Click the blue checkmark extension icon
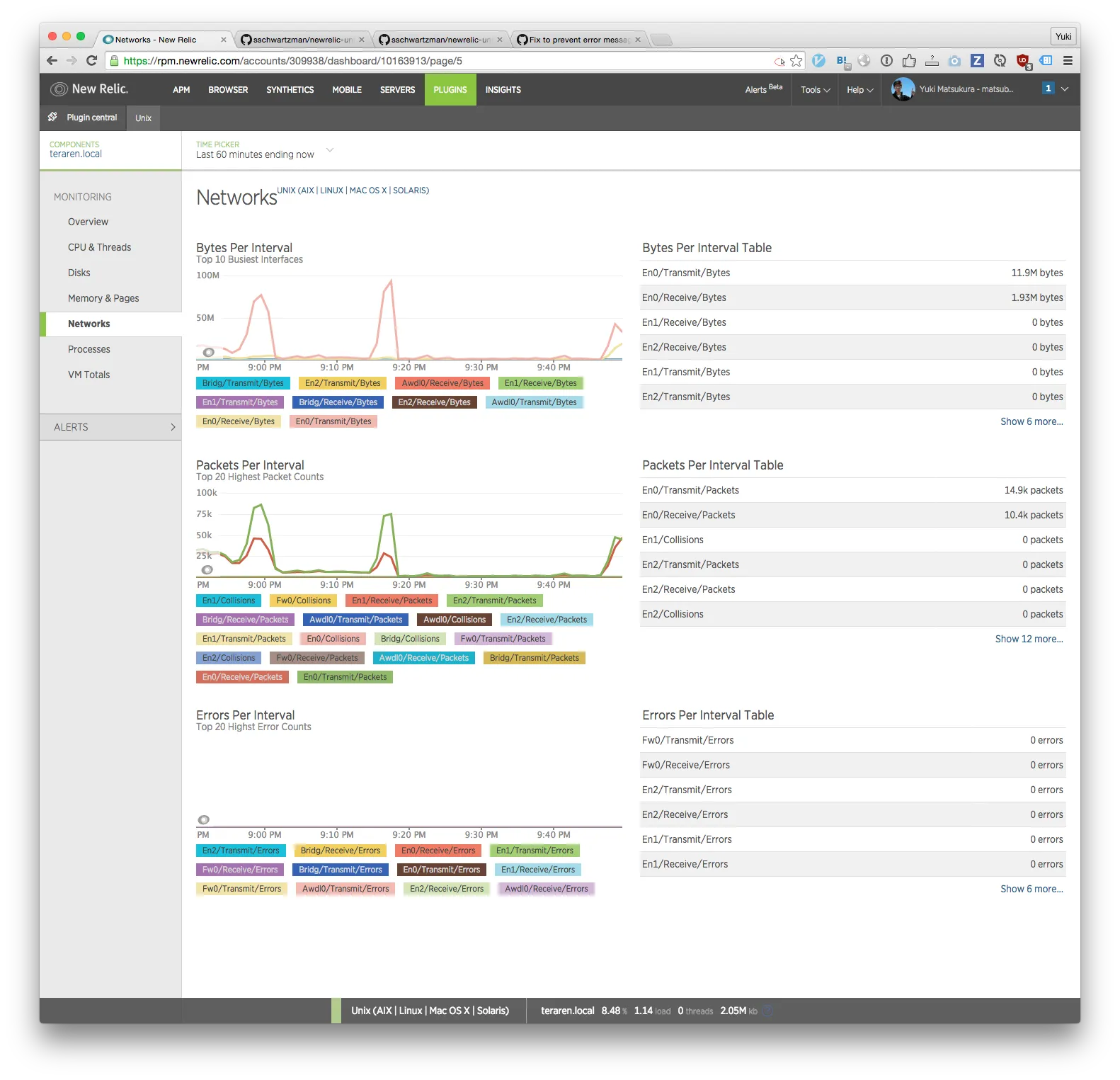Viewport: 1120px width, 1080px height. pos(819,61)
